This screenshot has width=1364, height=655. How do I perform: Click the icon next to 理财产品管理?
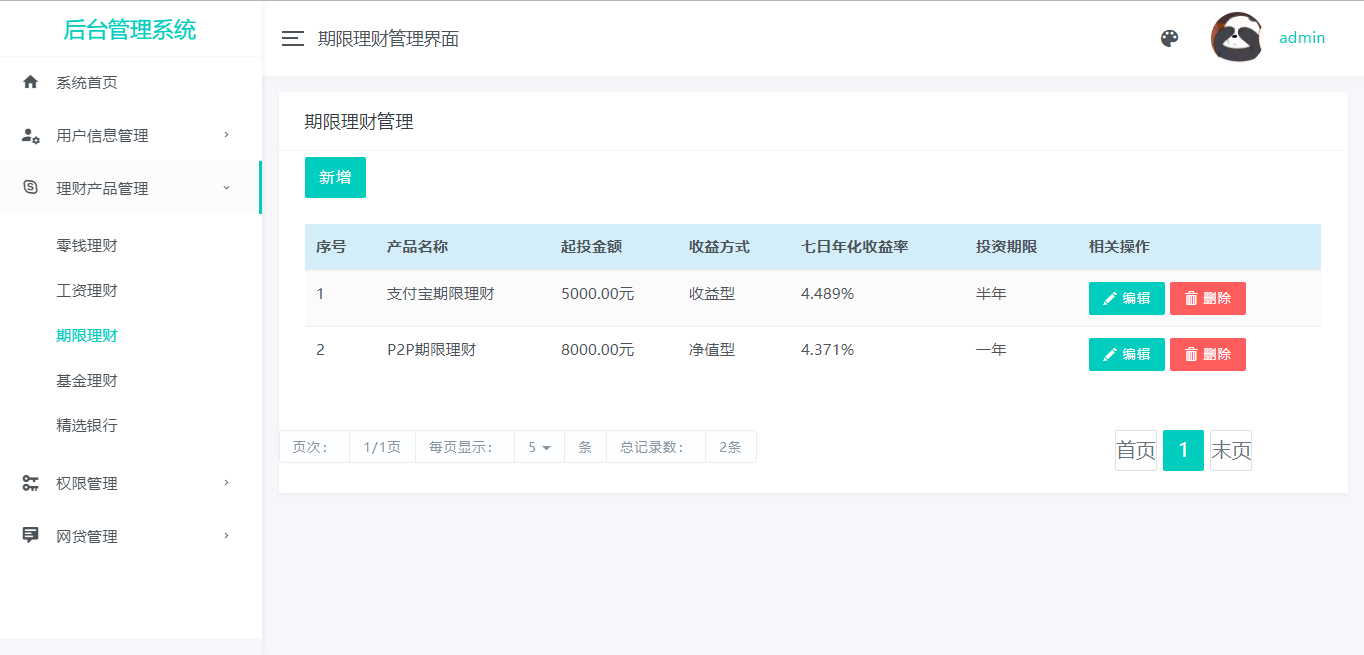pyautogui.click(x=30, y=188)
